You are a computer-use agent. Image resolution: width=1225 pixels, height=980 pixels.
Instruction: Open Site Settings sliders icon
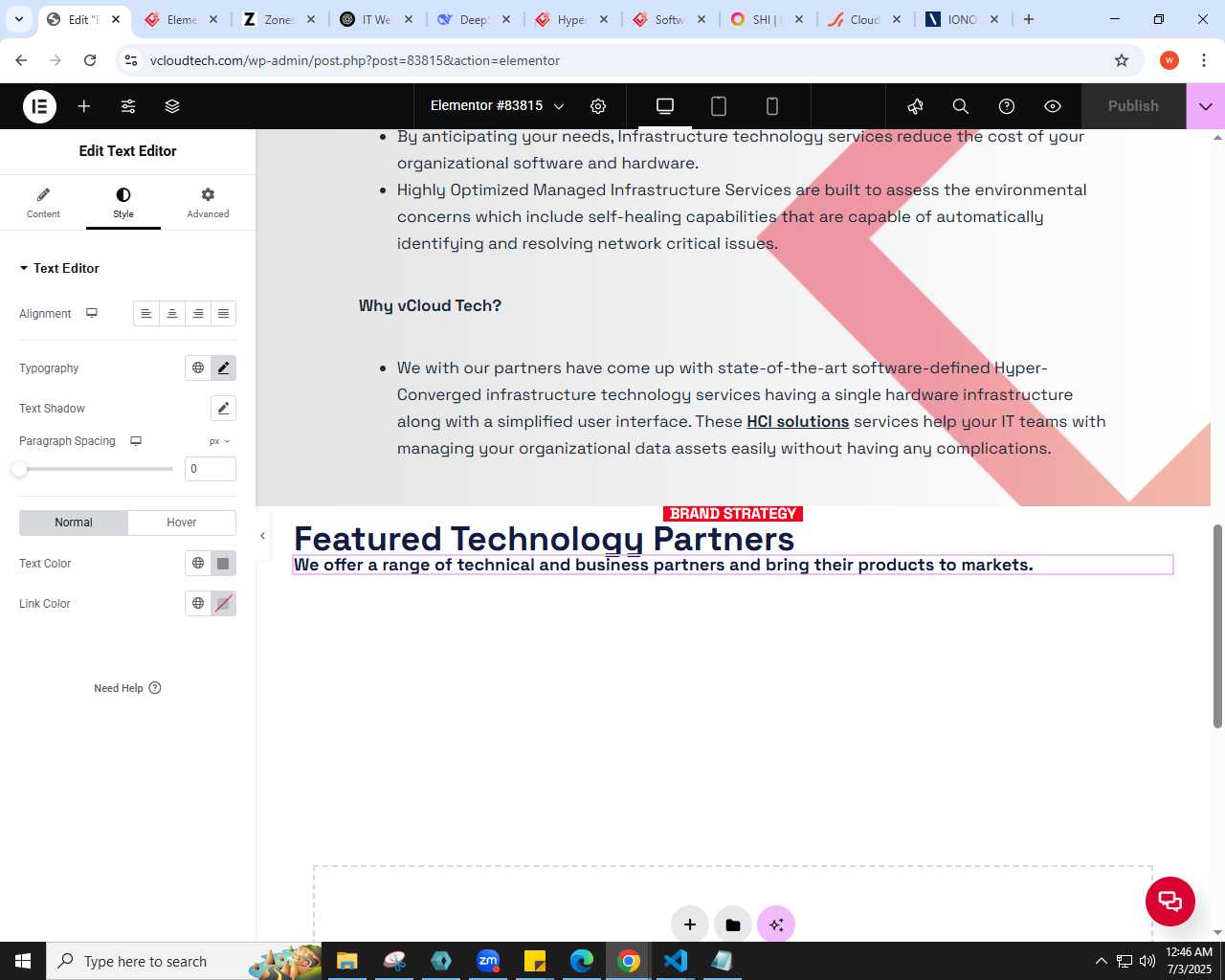tap(128, 106)
